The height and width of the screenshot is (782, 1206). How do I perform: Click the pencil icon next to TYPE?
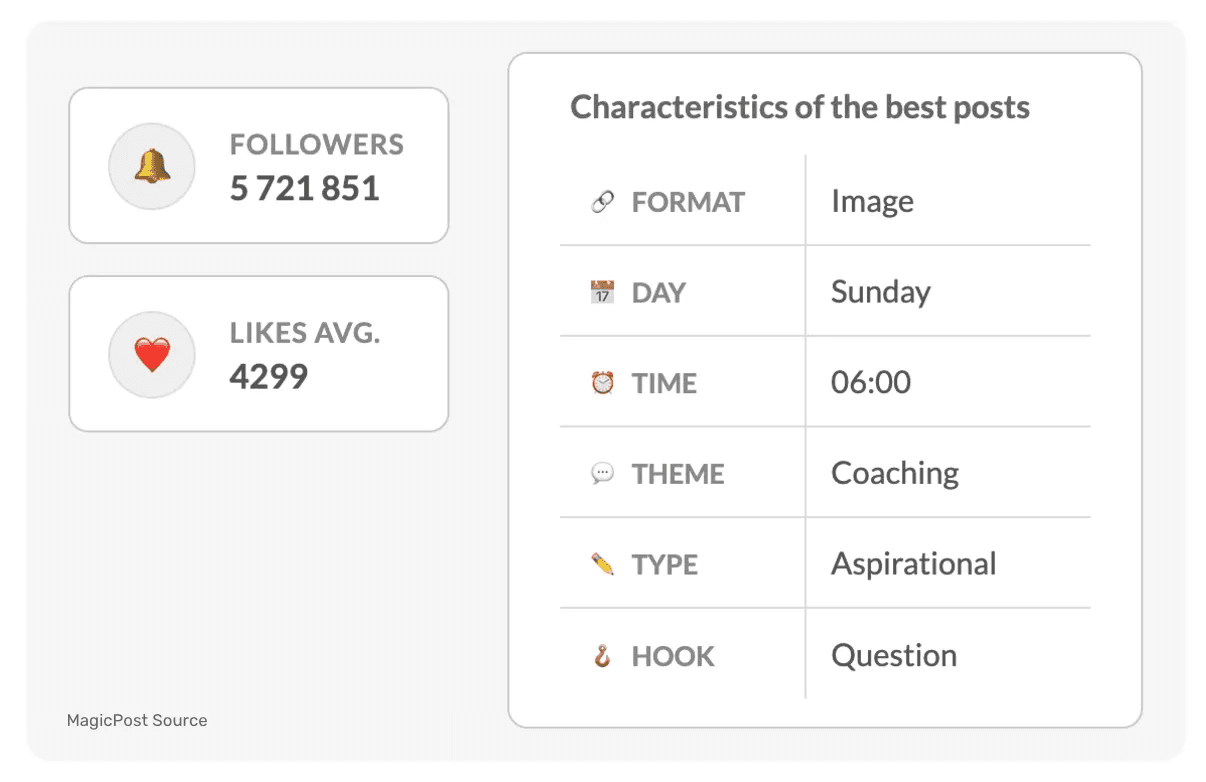[602, 565]
